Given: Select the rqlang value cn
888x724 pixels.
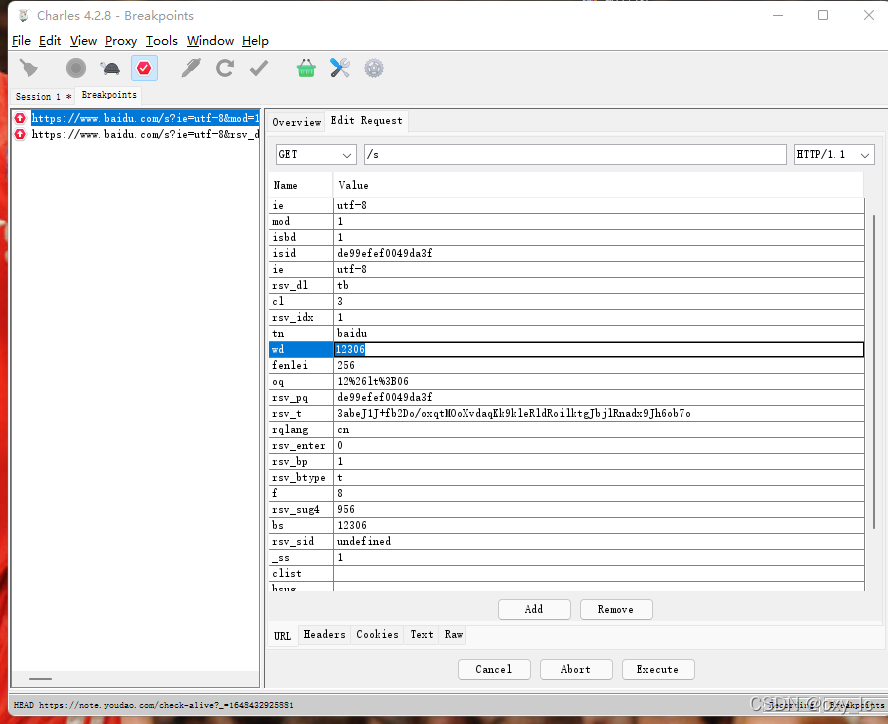Looking at the screenshot, I should coord(599,429).
